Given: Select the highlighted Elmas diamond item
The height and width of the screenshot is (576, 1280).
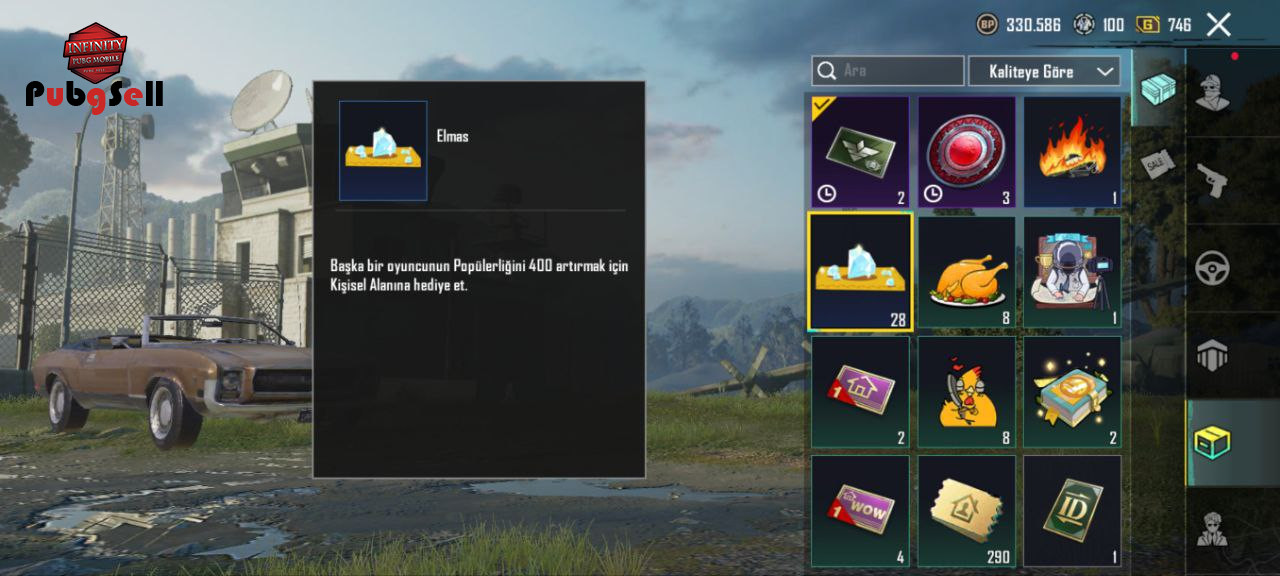Looking at the screenshot, I should pyautogui.click(x=860, y=272).
